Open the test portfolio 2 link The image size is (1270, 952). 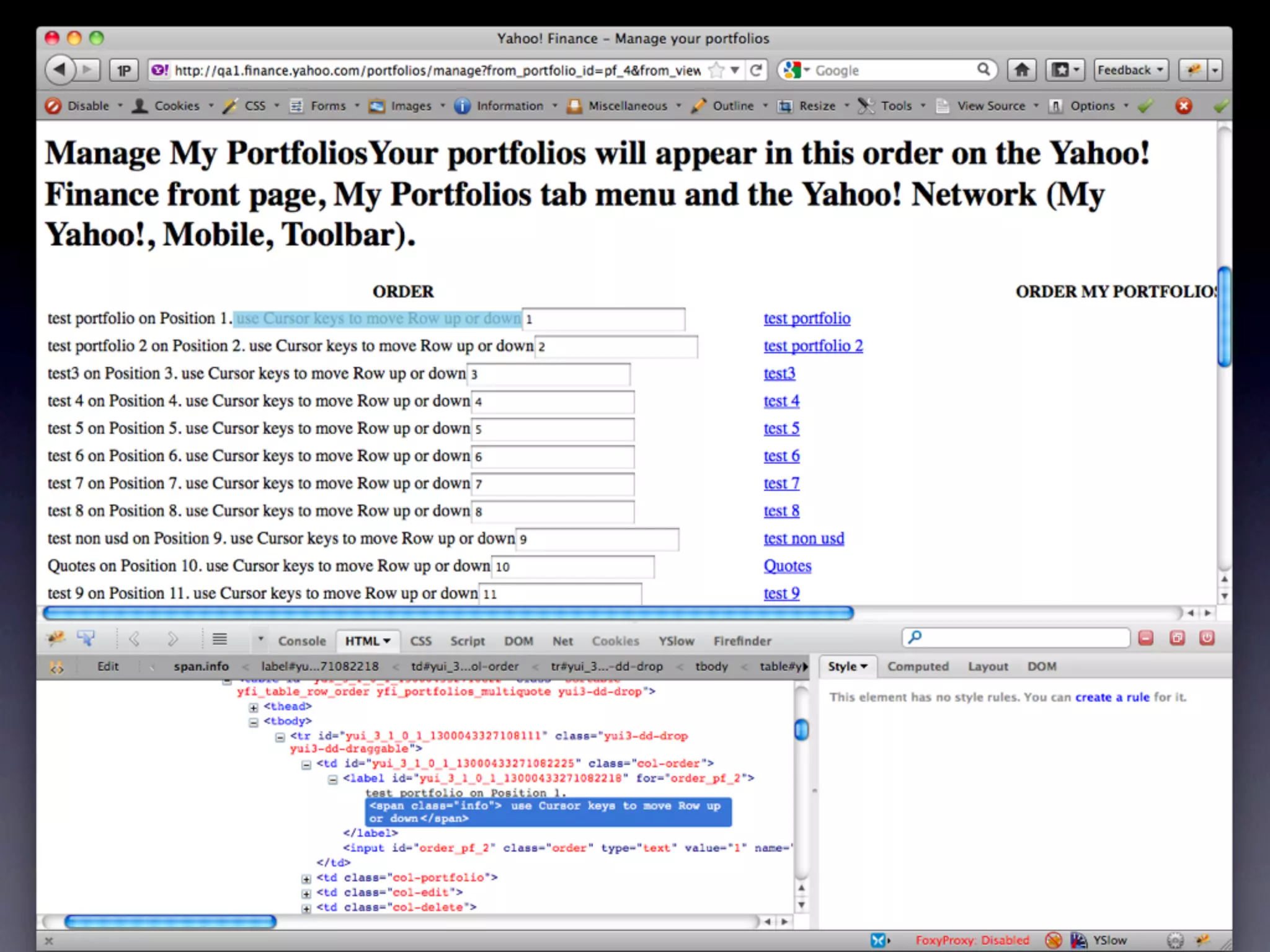pyautogui.click(x=812, y=346)
